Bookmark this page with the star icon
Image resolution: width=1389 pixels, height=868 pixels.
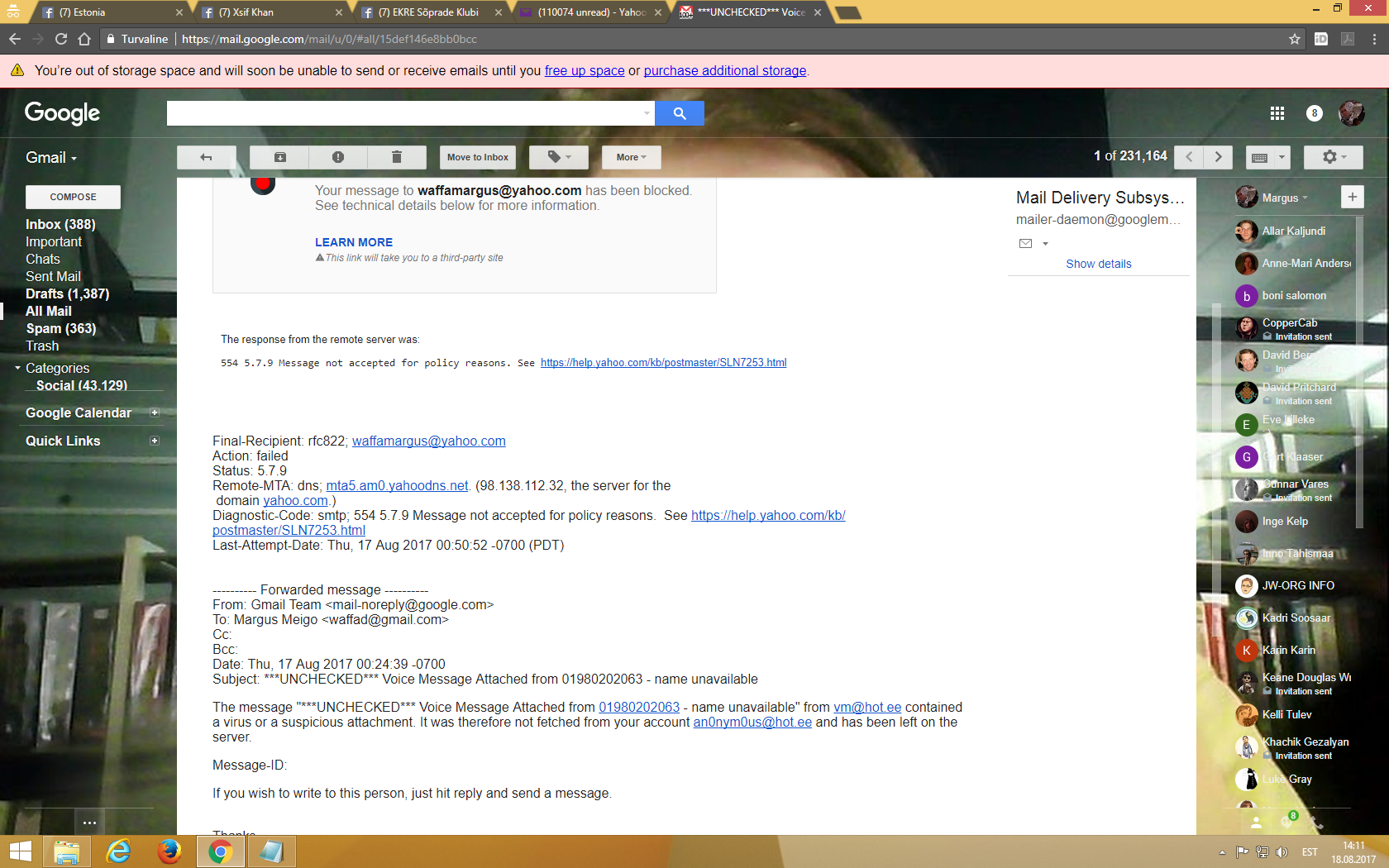pos(1295,39)
